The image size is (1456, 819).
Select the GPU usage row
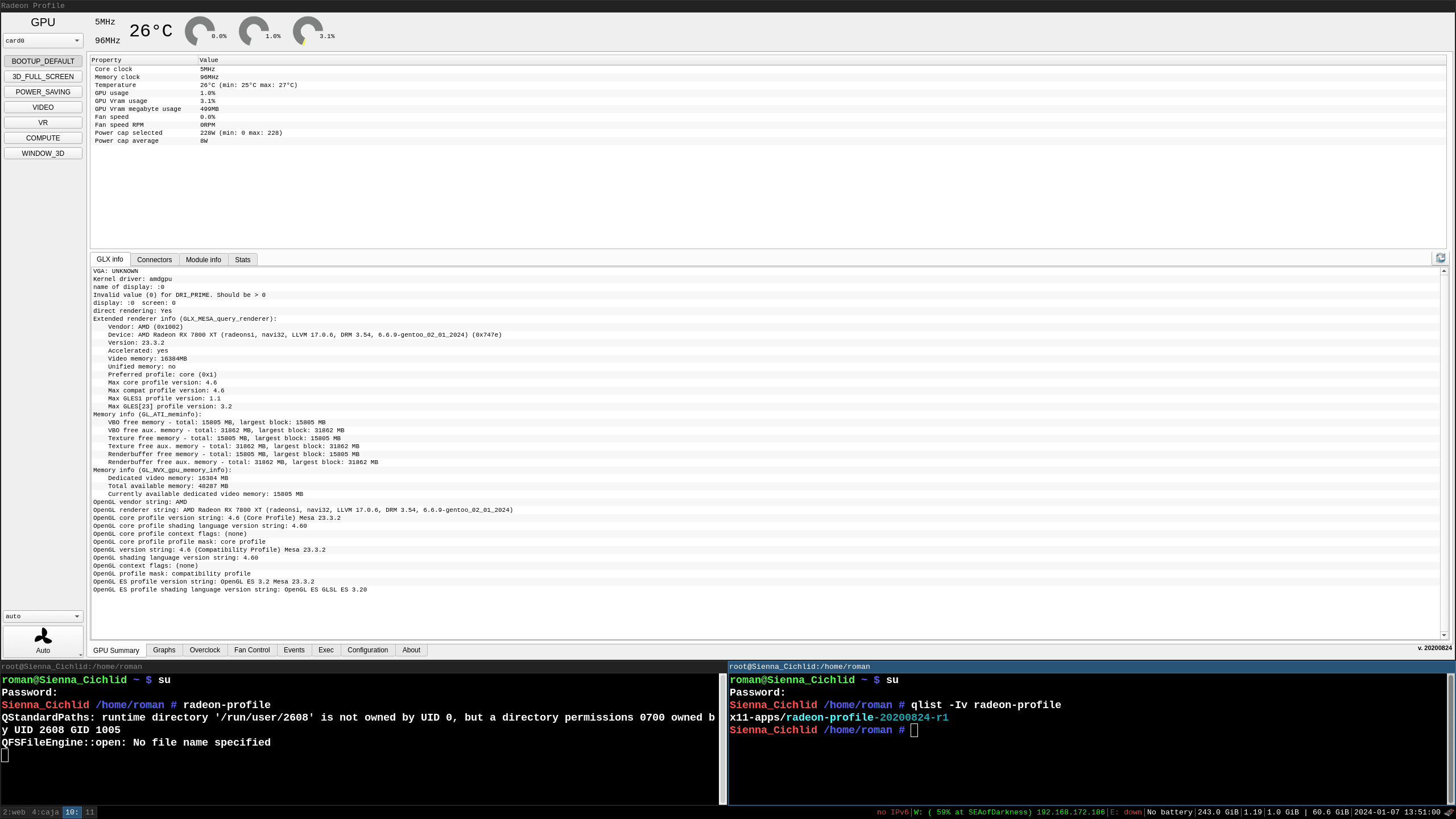pos(768,93)
